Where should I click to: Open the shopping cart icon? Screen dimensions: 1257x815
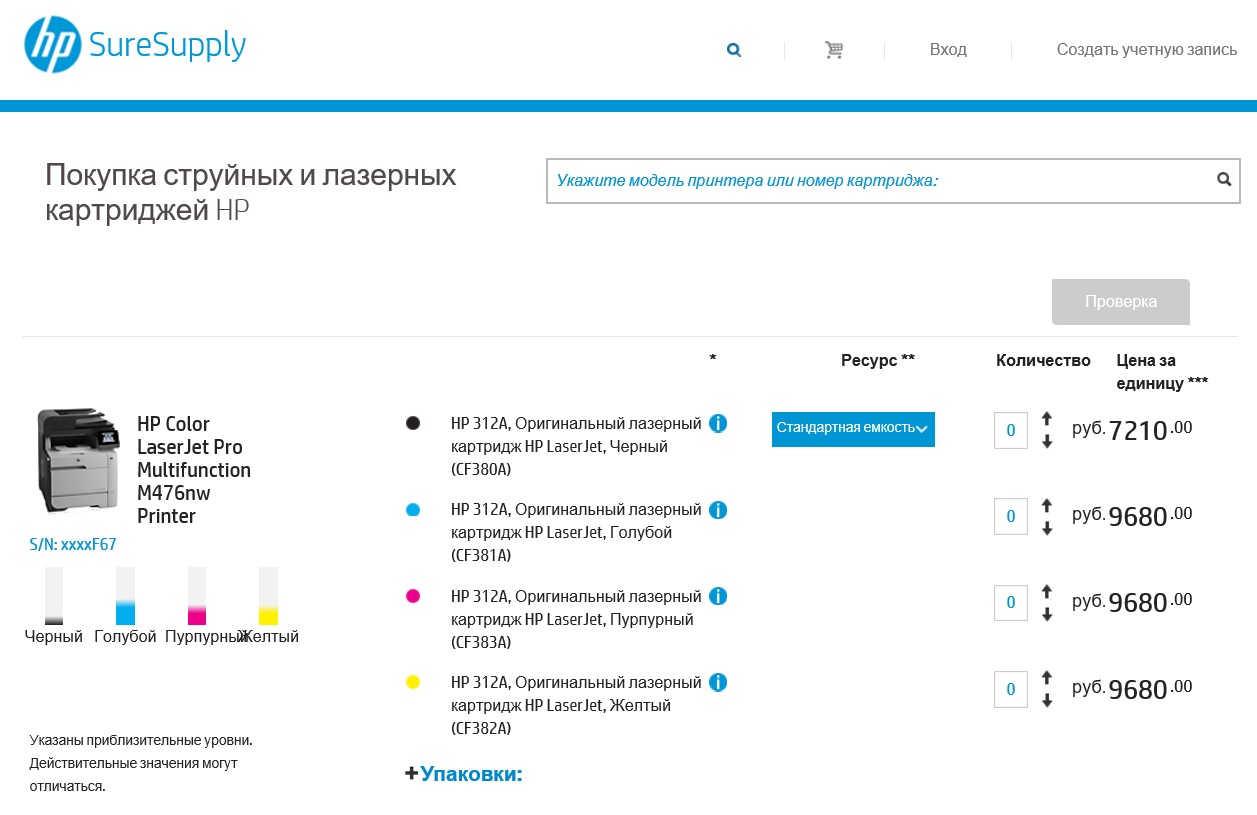[834, 50]
